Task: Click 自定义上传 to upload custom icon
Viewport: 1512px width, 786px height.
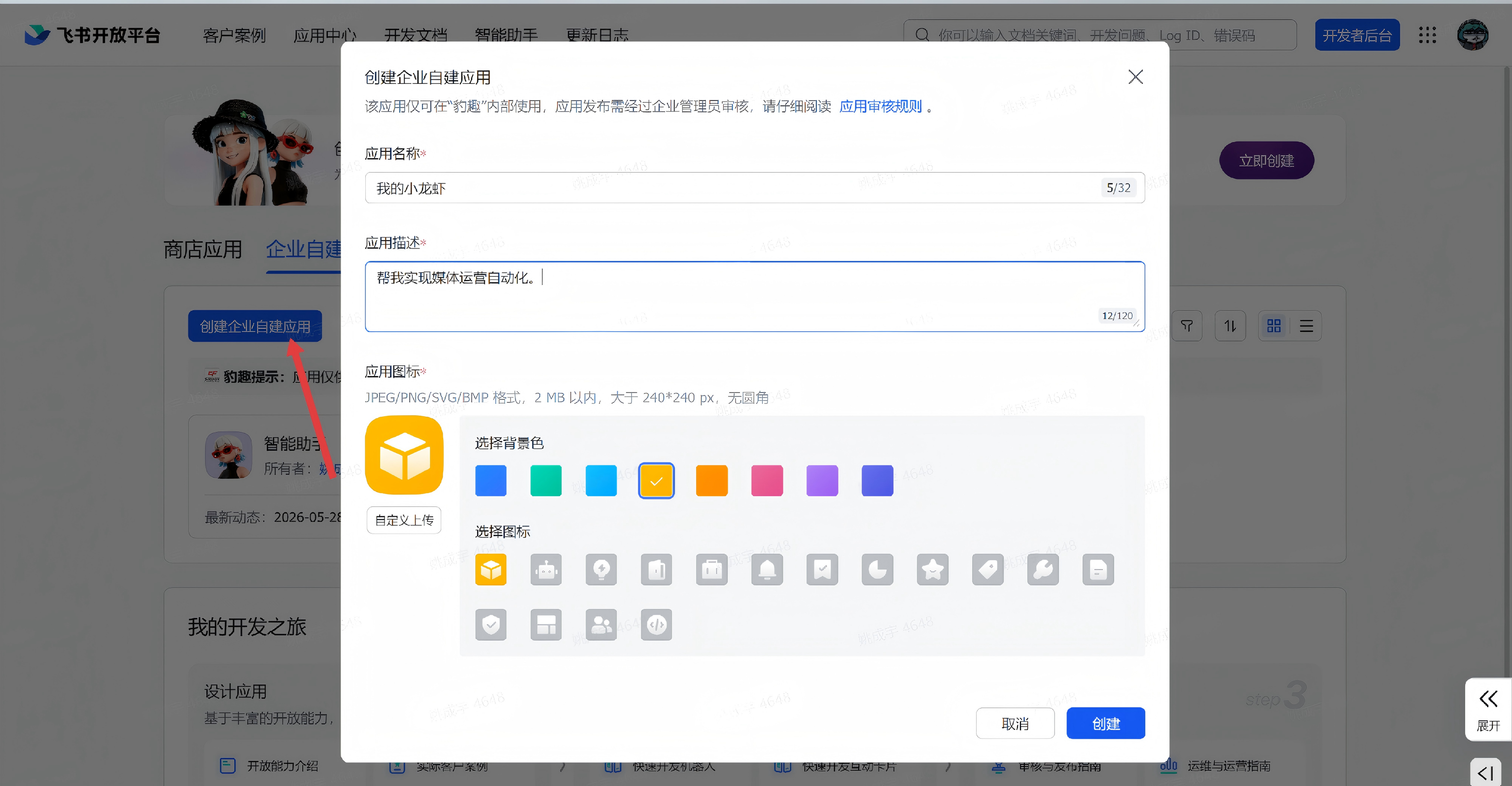Action: point(404,520)
